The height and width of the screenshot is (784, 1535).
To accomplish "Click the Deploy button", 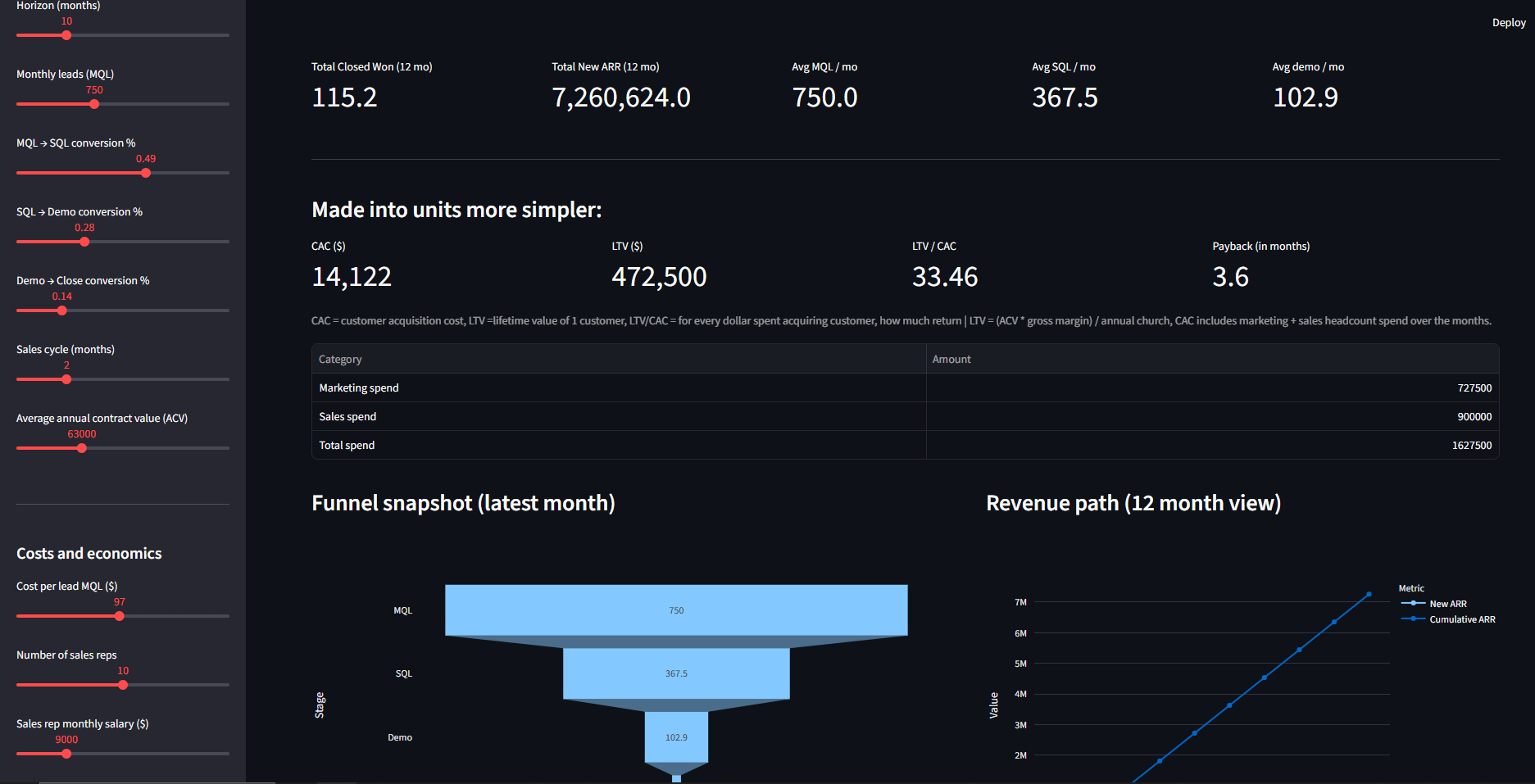I will (x=1508, y=23).
